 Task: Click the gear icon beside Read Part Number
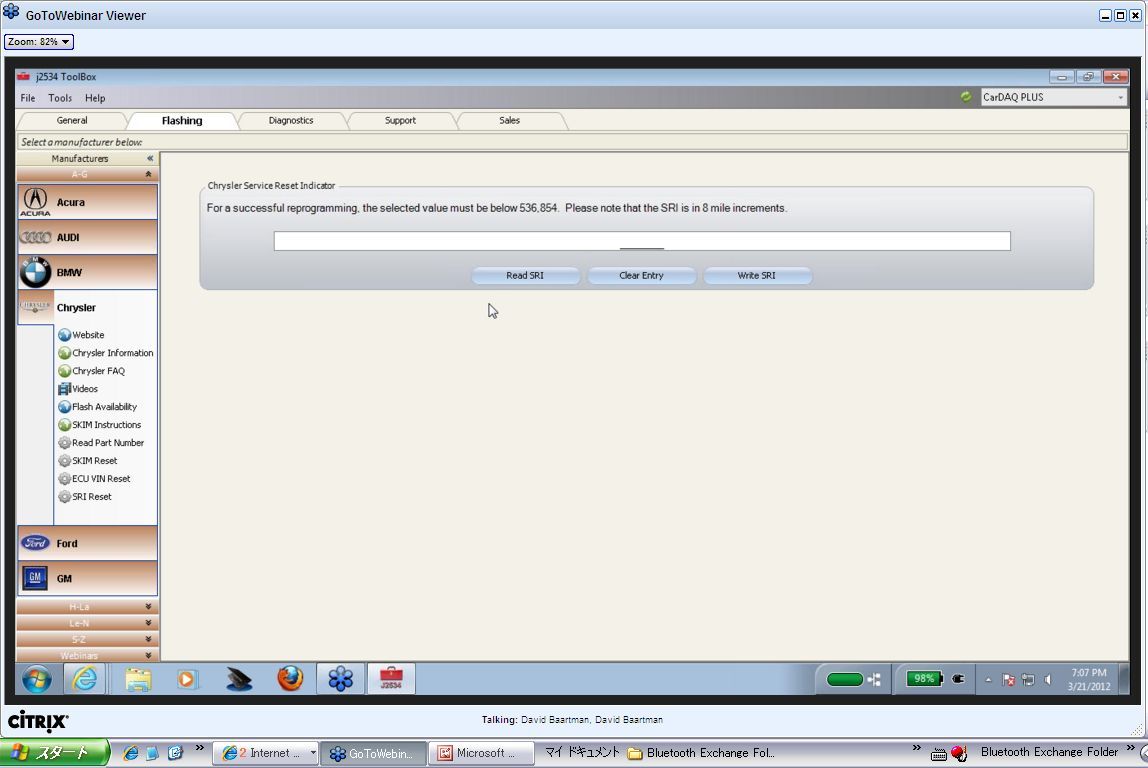point(64,442)
